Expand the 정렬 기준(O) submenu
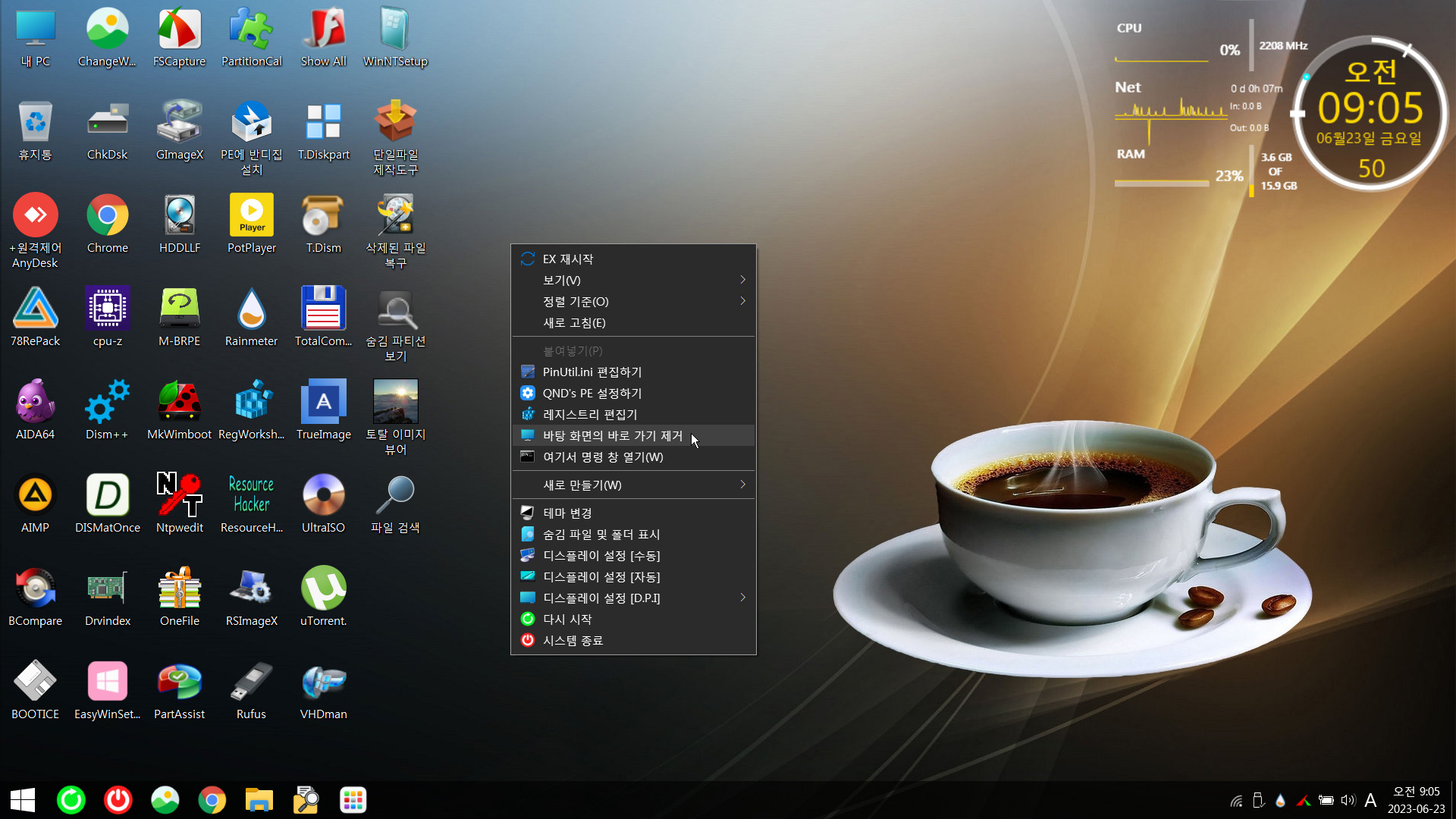This screenshot has width=1456, height=819. [633, 301]
